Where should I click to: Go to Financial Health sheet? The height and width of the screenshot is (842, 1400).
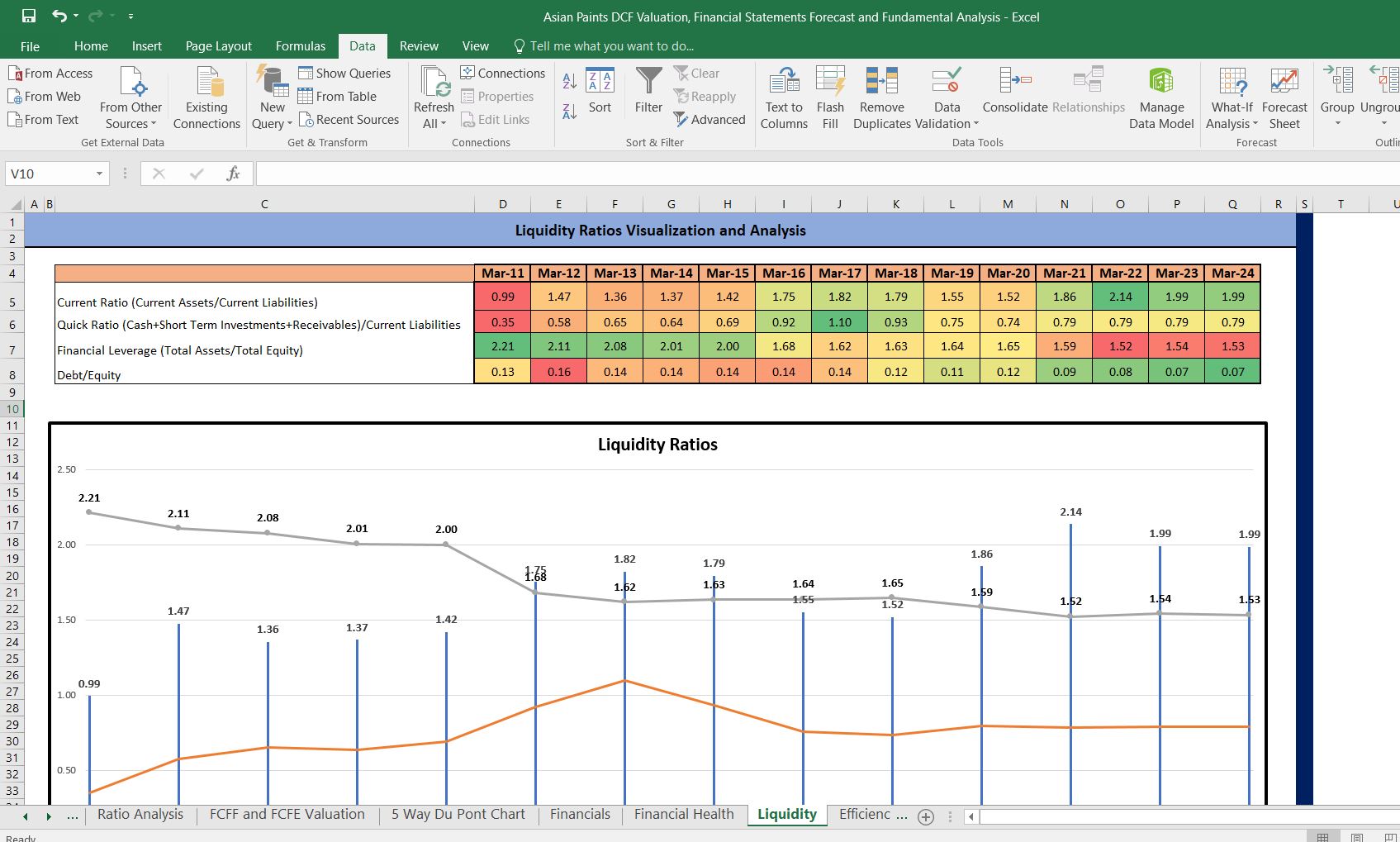point(684,814)
